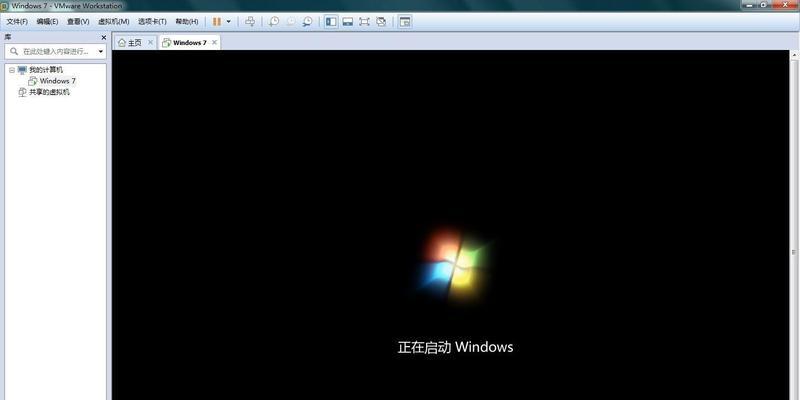The image size is (800, 400).
Task: Open the 查看(V) menu
Action: click(78, 22)
